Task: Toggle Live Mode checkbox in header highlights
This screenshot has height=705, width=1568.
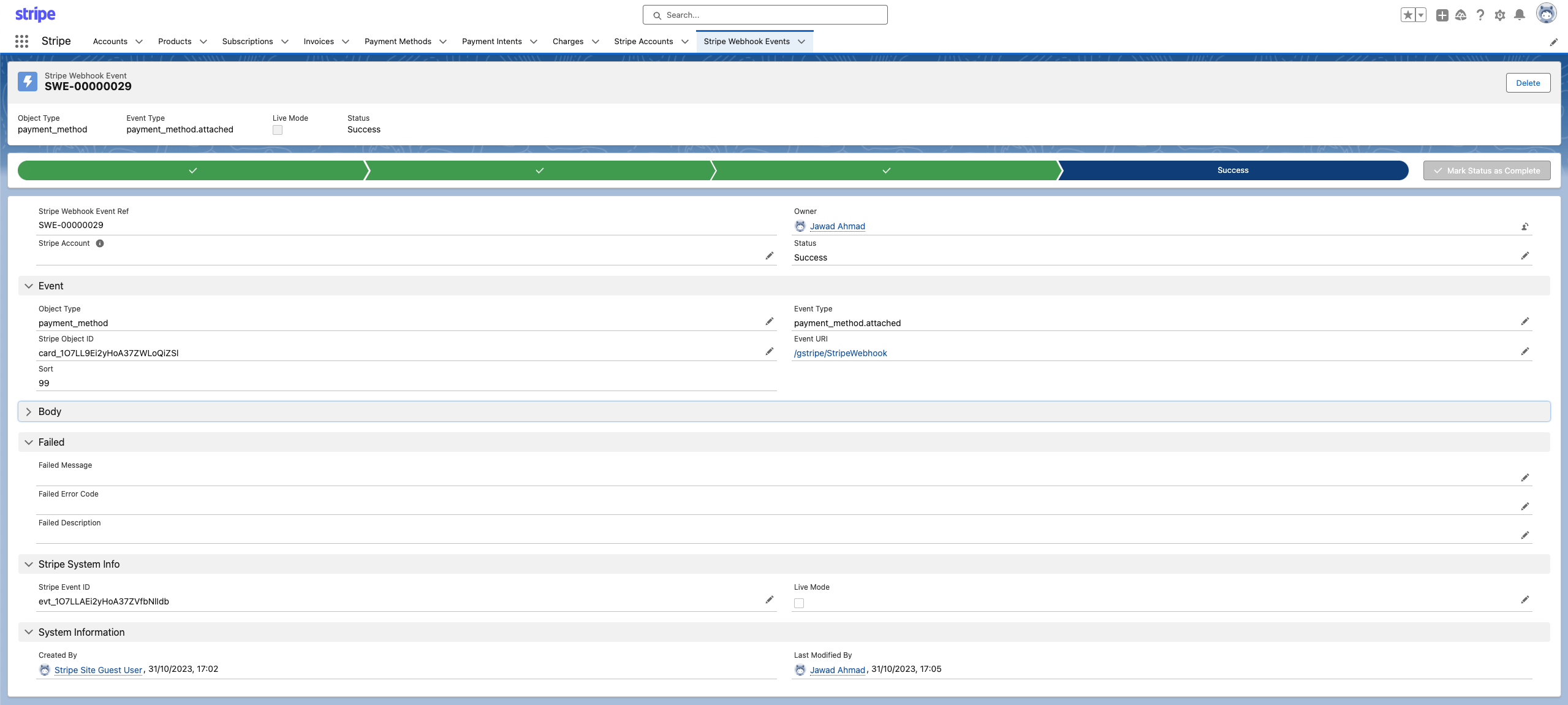Action: [x=278, y=130]
